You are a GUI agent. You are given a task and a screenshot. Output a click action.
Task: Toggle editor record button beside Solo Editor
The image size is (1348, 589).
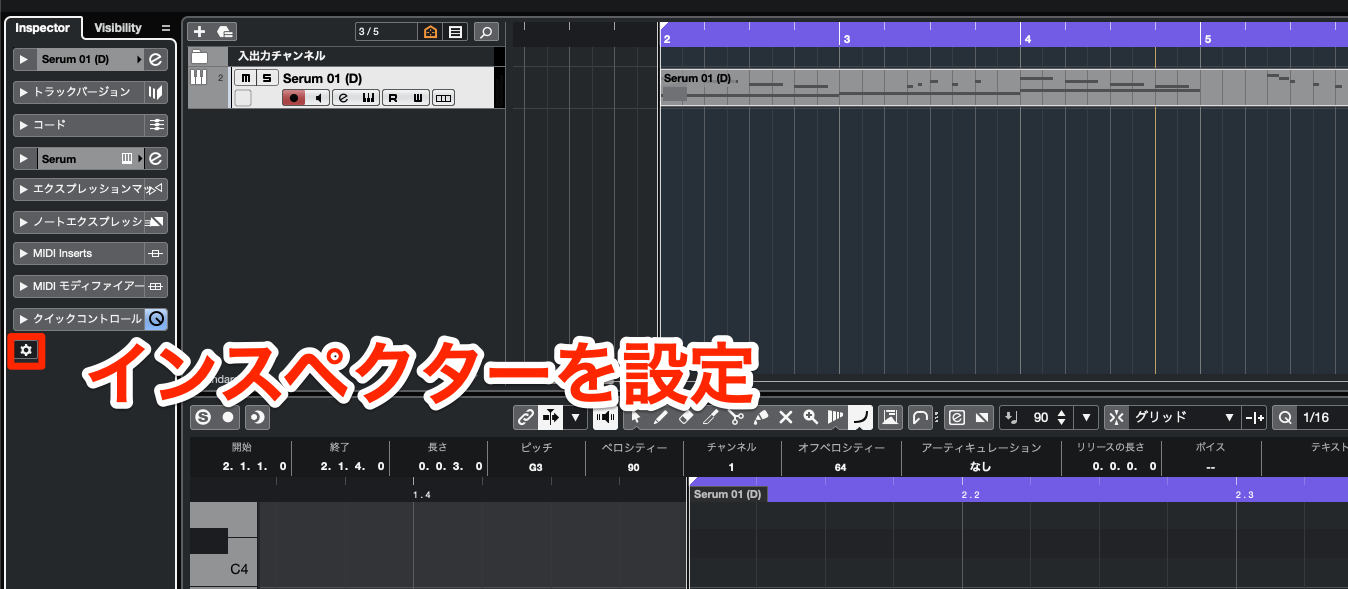point(229,417)
